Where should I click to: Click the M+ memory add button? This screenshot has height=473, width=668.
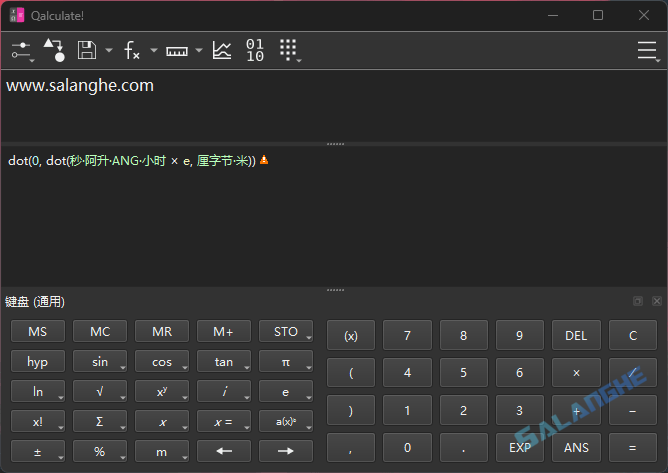[x=224, y=332]
